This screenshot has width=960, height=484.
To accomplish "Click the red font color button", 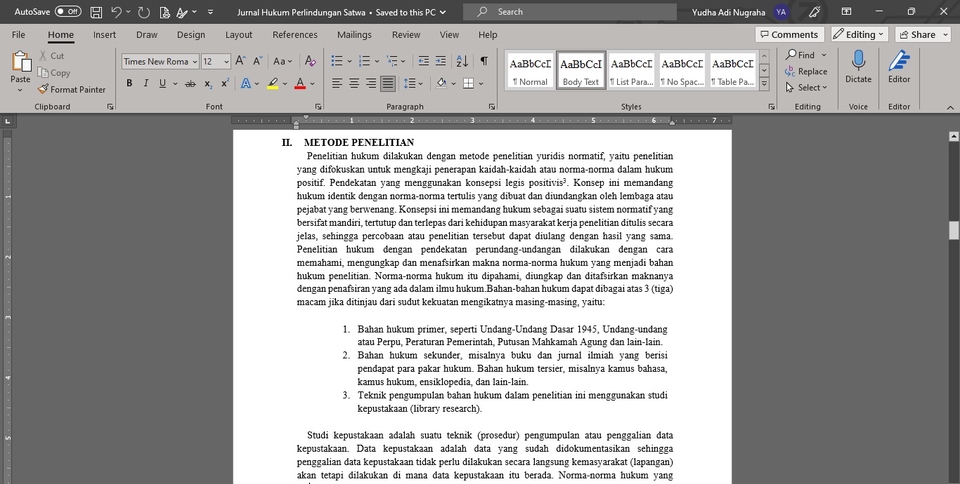I will click(x=300, y=84).
